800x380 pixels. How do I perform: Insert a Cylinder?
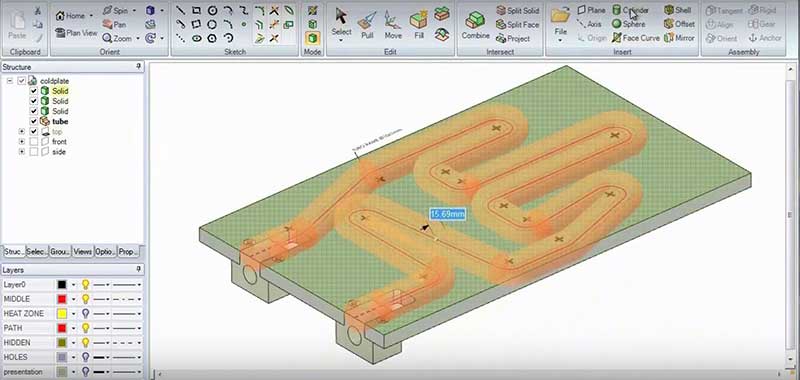click(x=631, y=10)
